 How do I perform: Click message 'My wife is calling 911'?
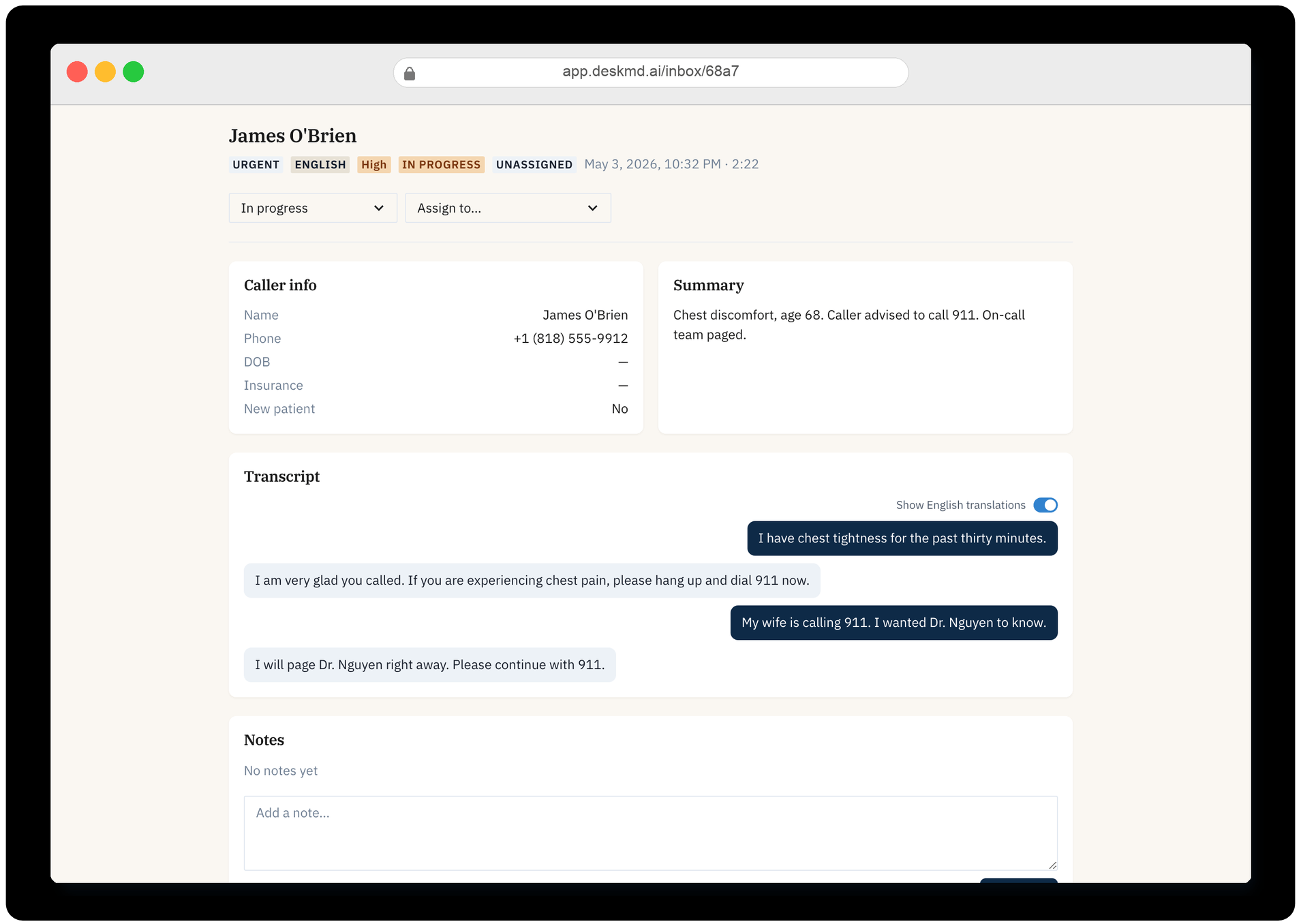(894, 623)
